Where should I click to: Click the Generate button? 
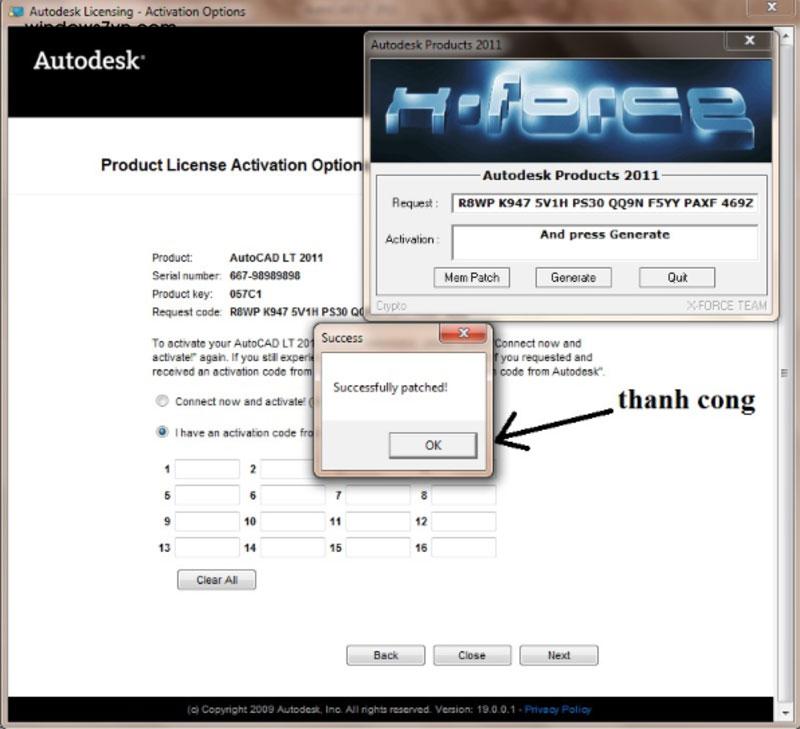pyautogui.click(x=573, y=277)
